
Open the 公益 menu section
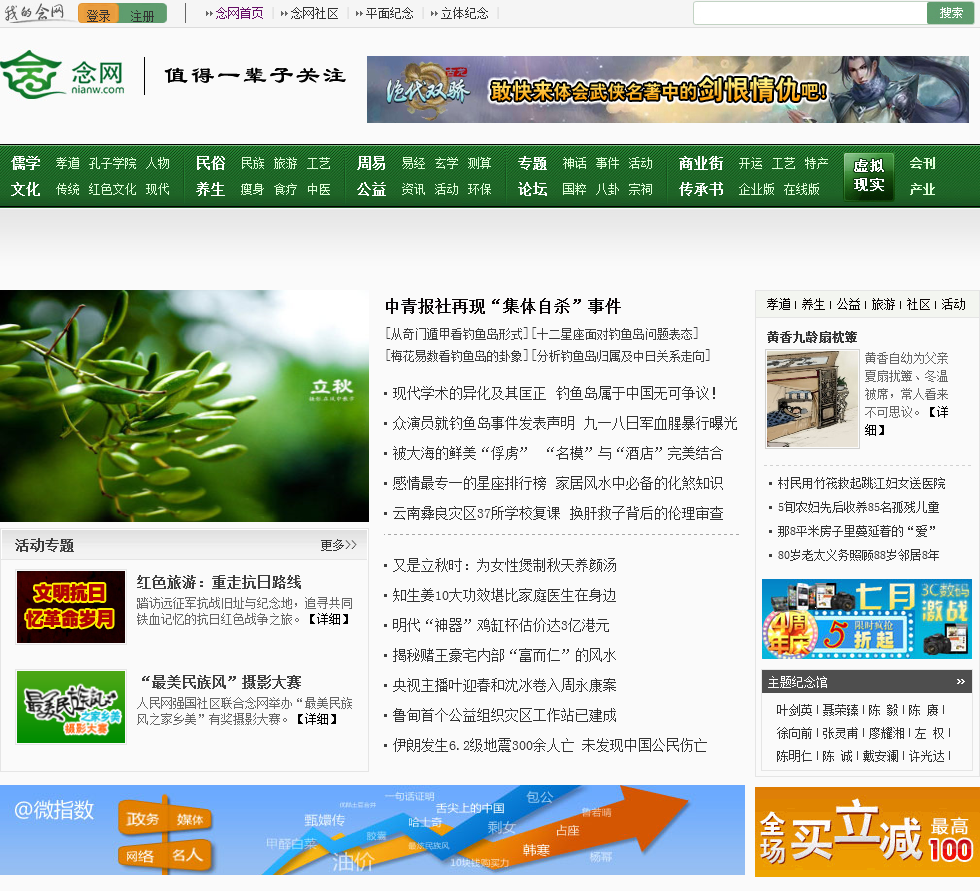371,189
